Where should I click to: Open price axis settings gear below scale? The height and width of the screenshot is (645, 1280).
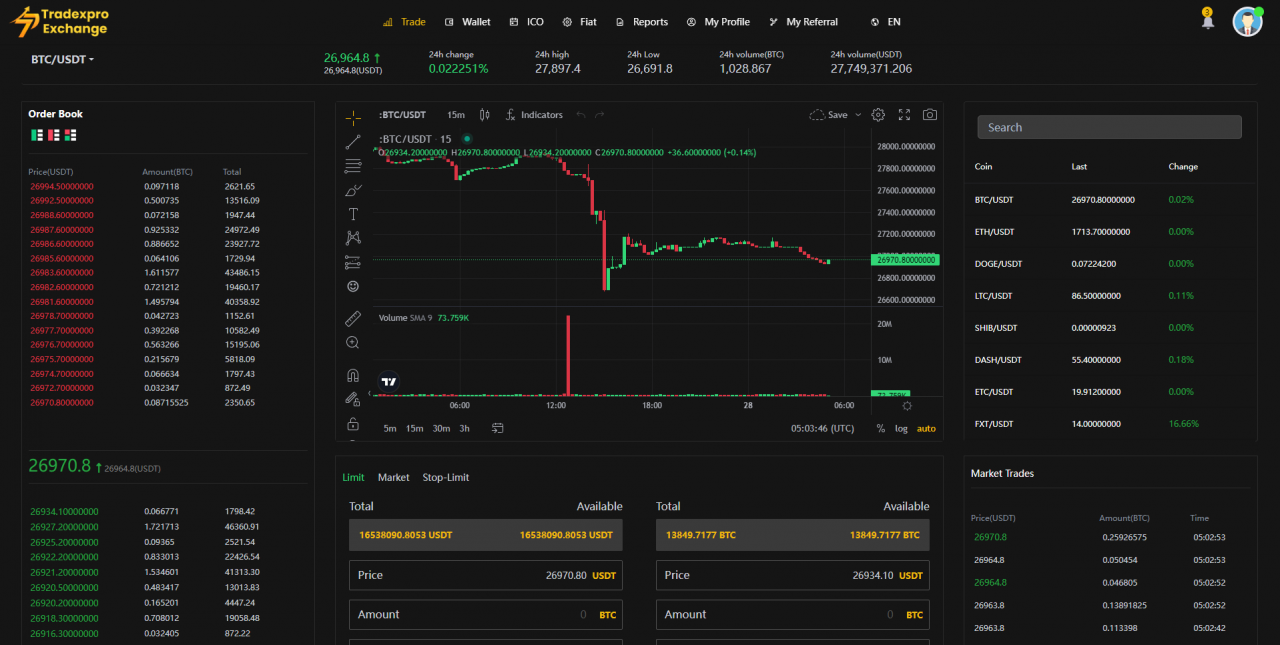click(x=907, y=406)
